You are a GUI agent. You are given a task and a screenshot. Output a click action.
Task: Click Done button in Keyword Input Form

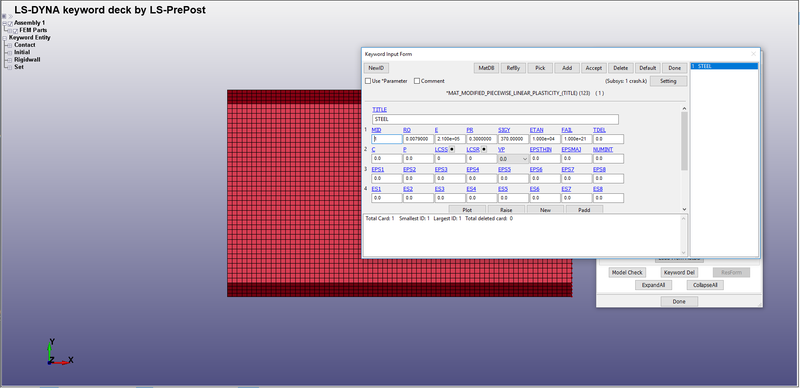pyautogui.click(x=674, y=68)
